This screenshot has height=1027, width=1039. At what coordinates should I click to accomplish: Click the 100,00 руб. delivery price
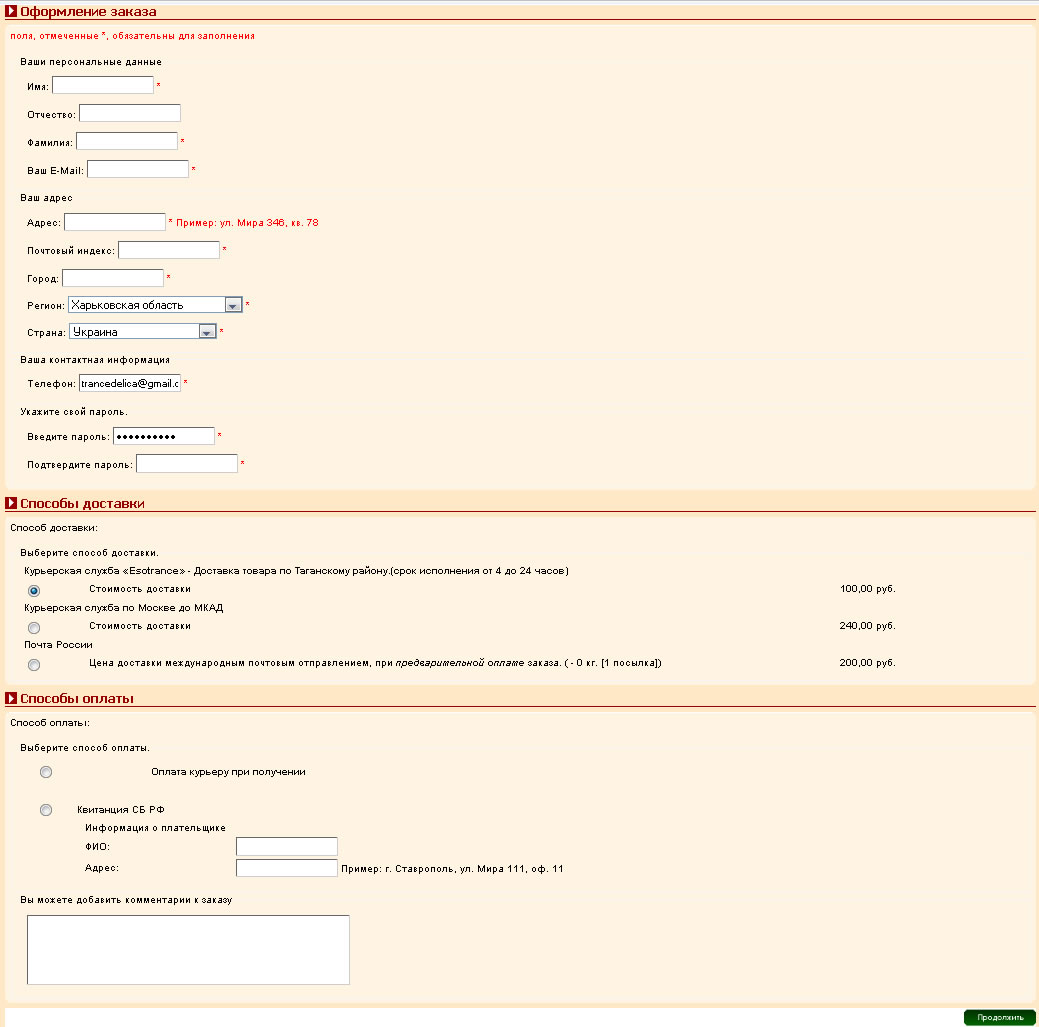[867, 588]
